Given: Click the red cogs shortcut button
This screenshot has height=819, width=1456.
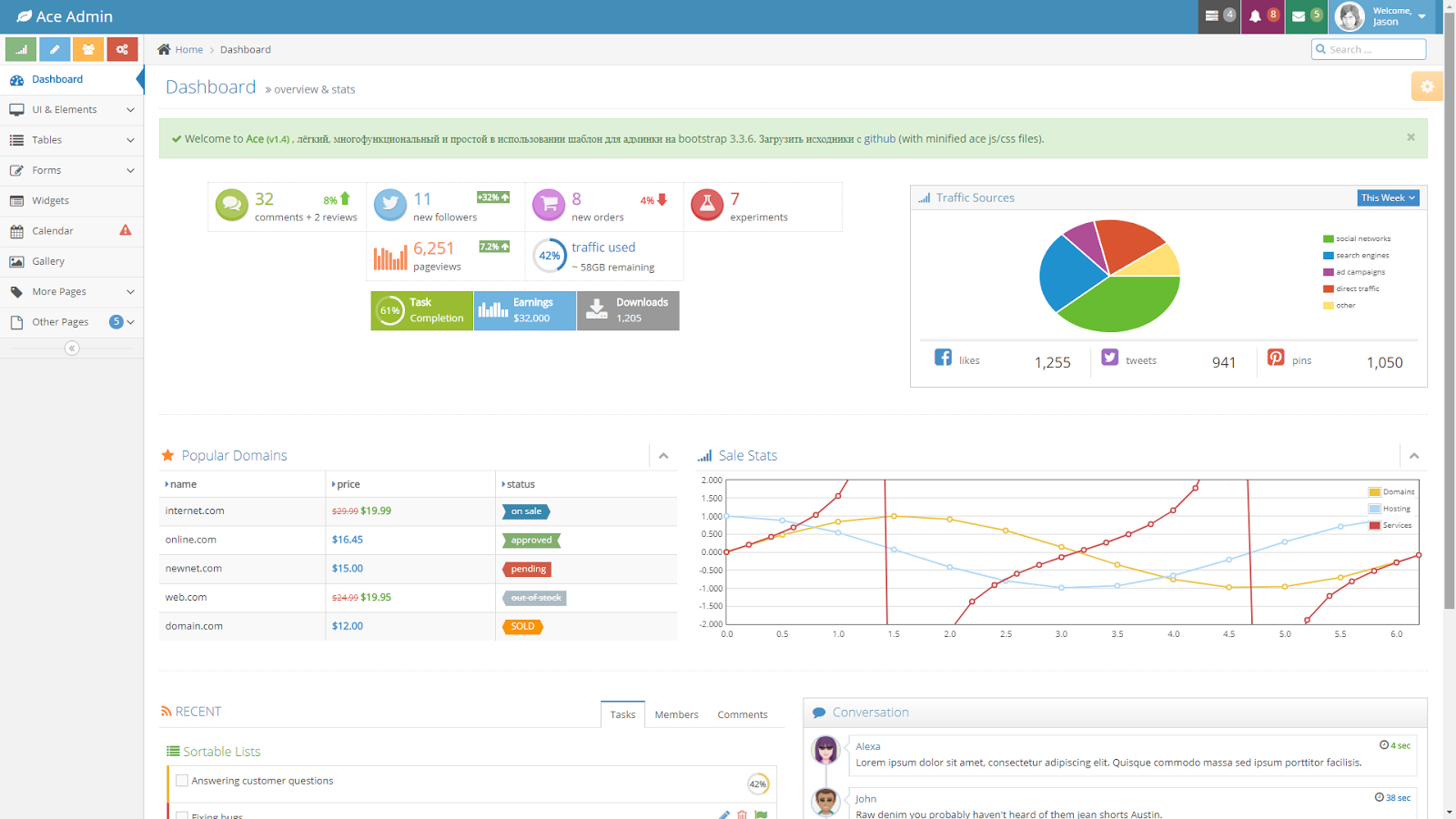Looking at the screenshot, I should 122,49.
